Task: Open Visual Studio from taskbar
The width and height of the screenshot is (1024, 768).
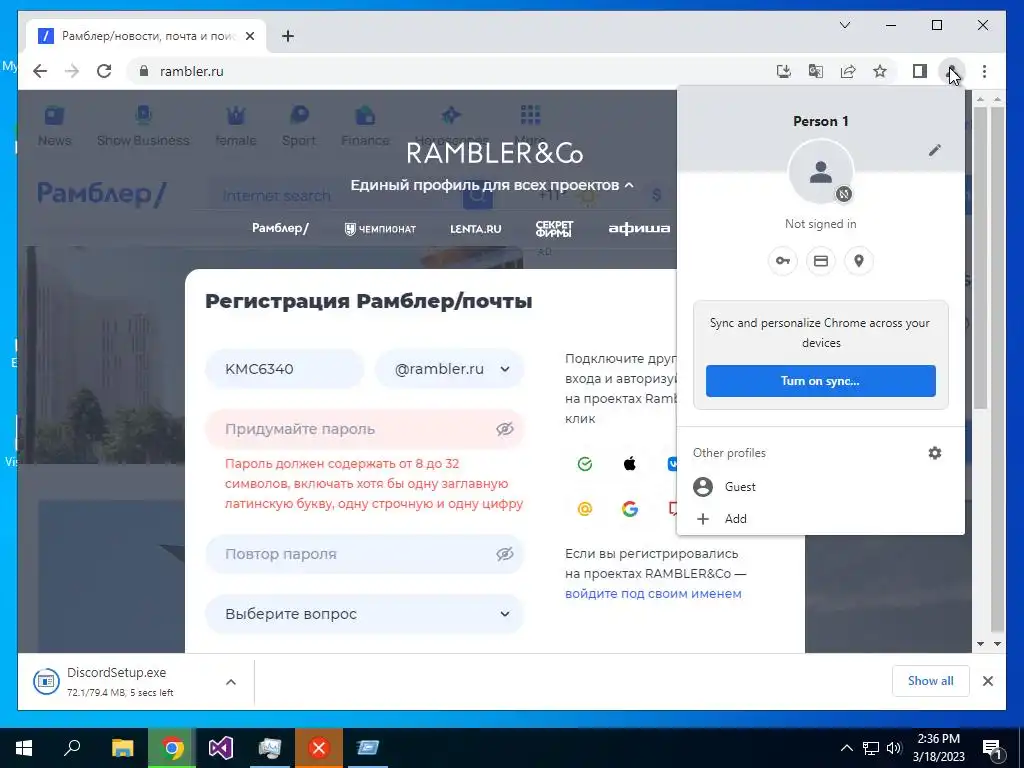Action: (221, 748)
